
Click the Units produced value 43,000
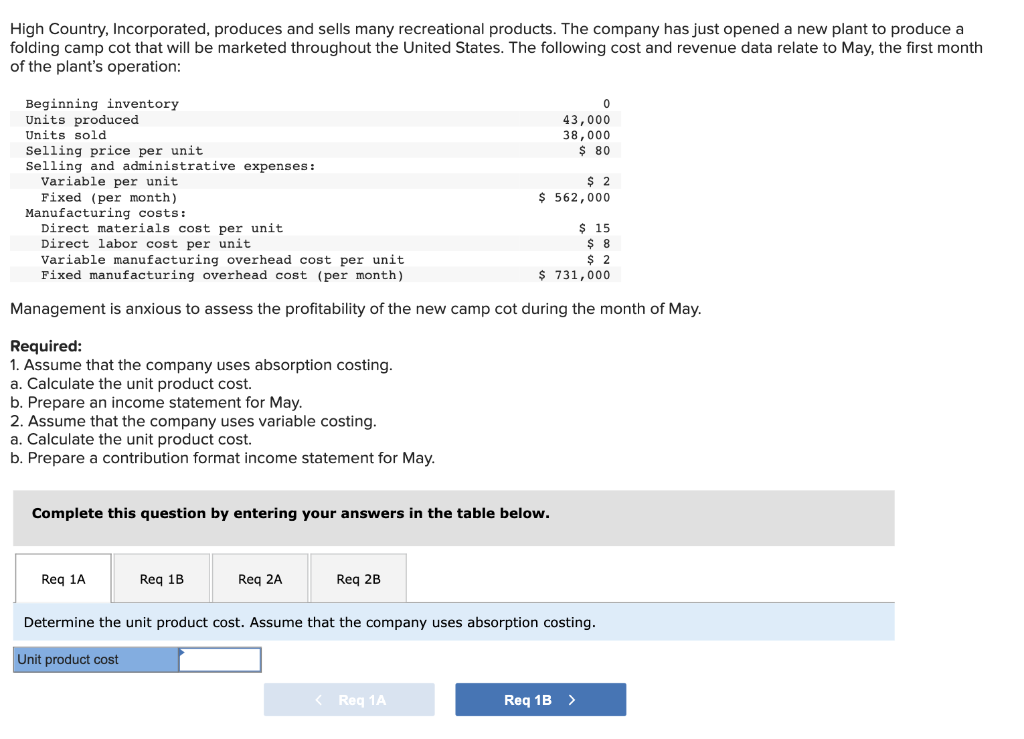coord(586,119)
